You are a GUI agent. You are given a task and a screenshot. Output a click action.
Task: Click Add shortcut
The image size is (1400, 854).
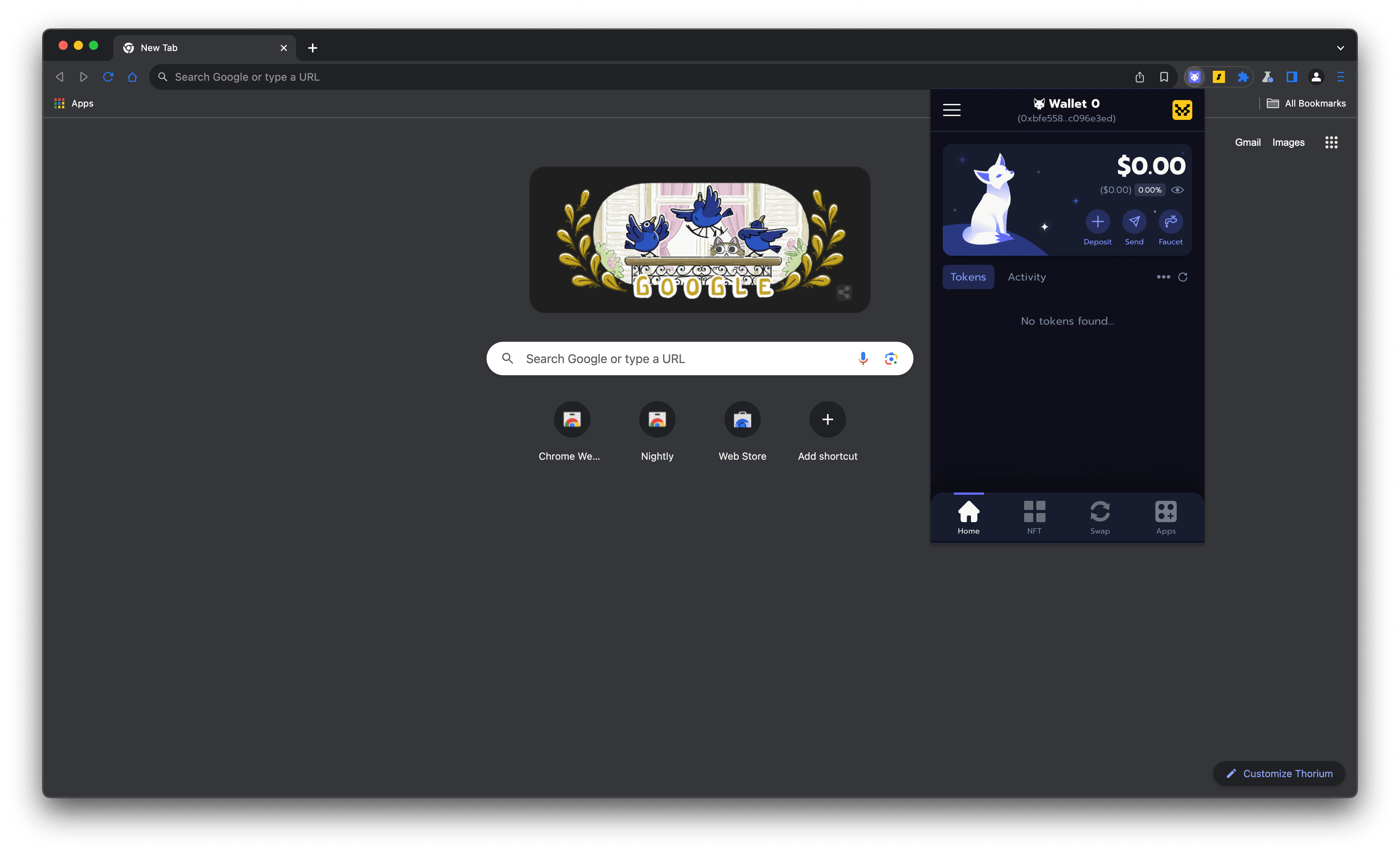[x=827, y=432]
